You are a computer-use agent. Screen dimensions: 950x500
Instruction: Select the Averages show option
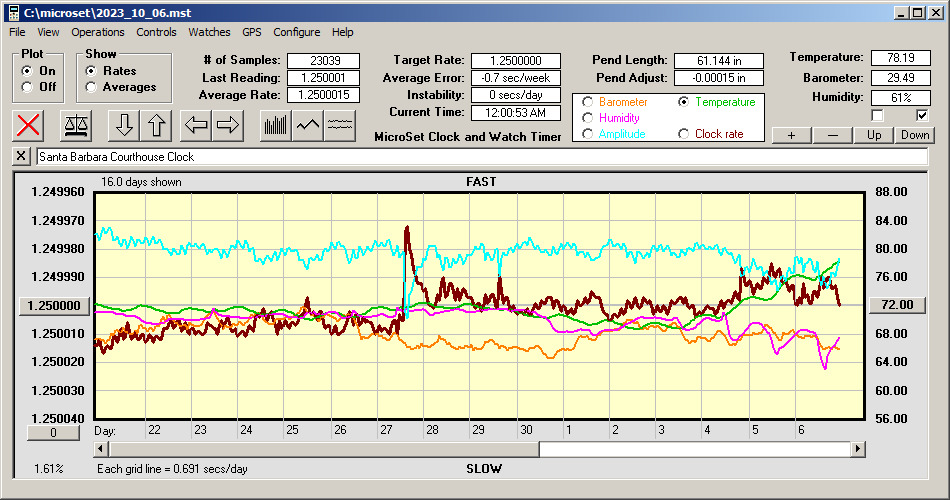[91, 87]
